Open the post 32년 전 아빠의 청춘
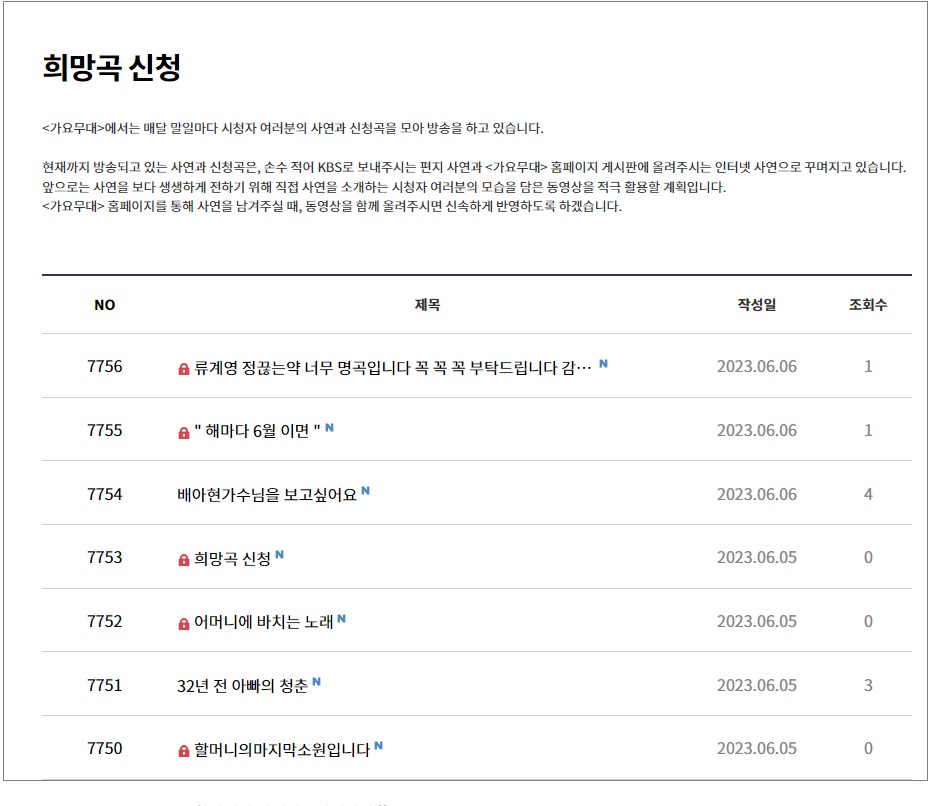Image resolution: width=935 pixels, height=806 pixels. (245, 684)
